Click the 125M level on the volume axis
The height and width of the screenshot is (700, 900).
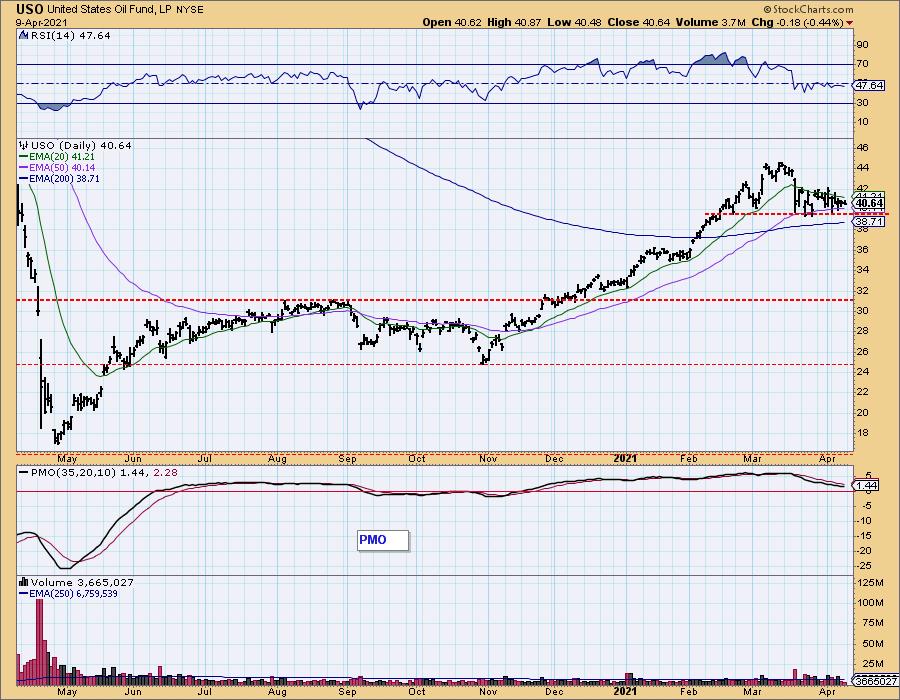[871, 583]
